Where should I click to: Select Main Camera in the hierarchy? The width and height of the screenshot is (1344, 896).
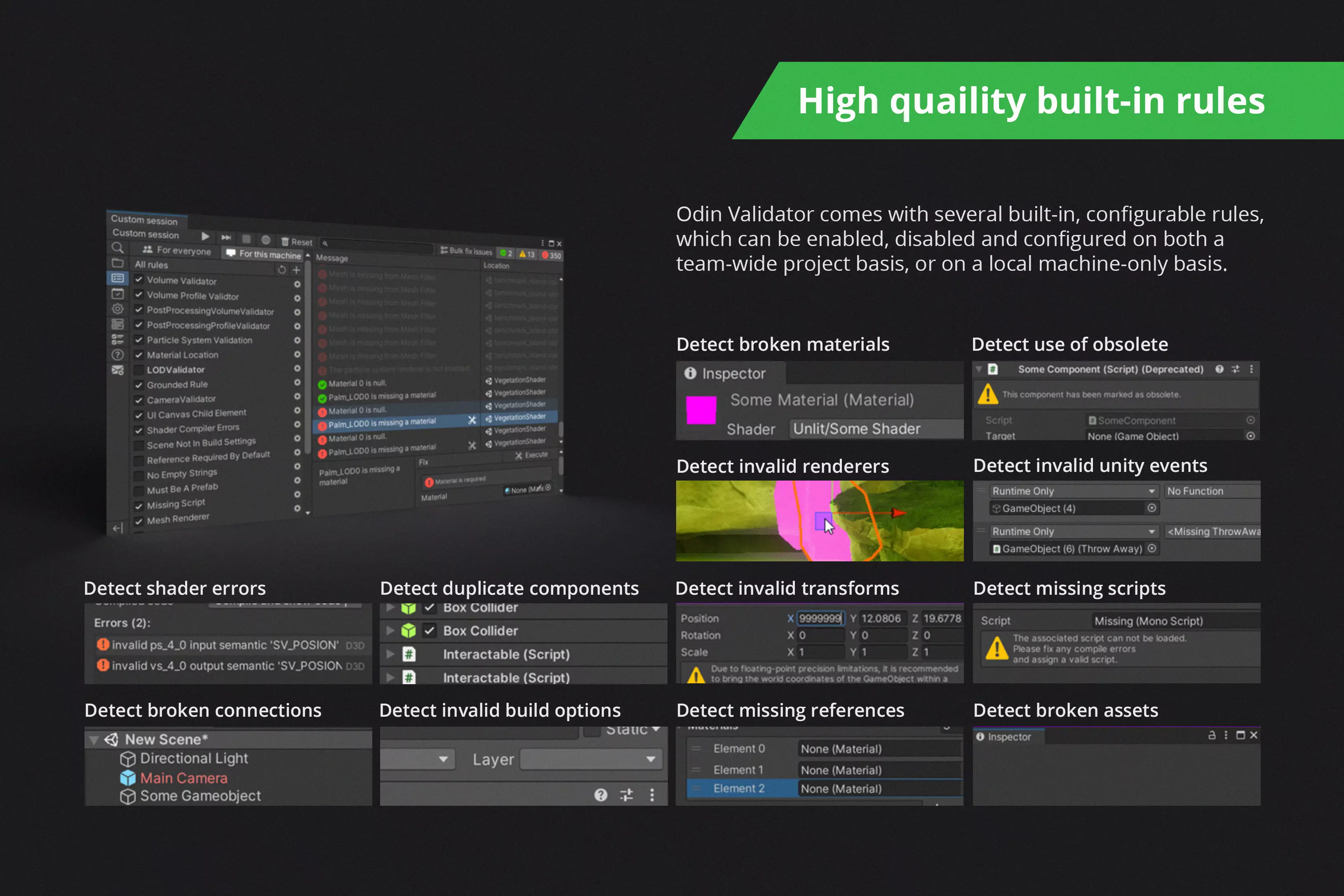[184, 778]
